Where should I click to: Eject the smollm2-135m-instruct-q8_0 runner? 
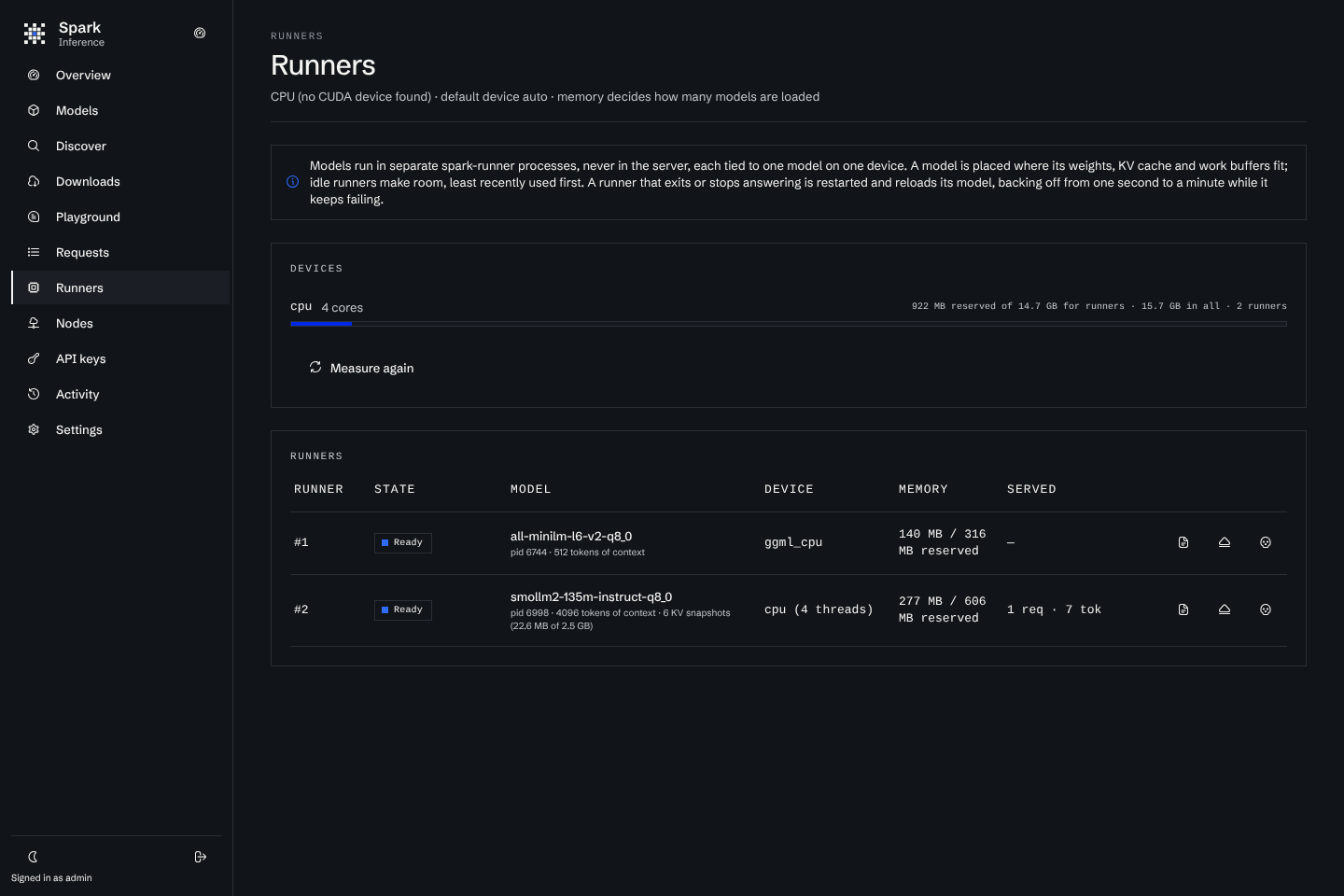coord(1225,609)
